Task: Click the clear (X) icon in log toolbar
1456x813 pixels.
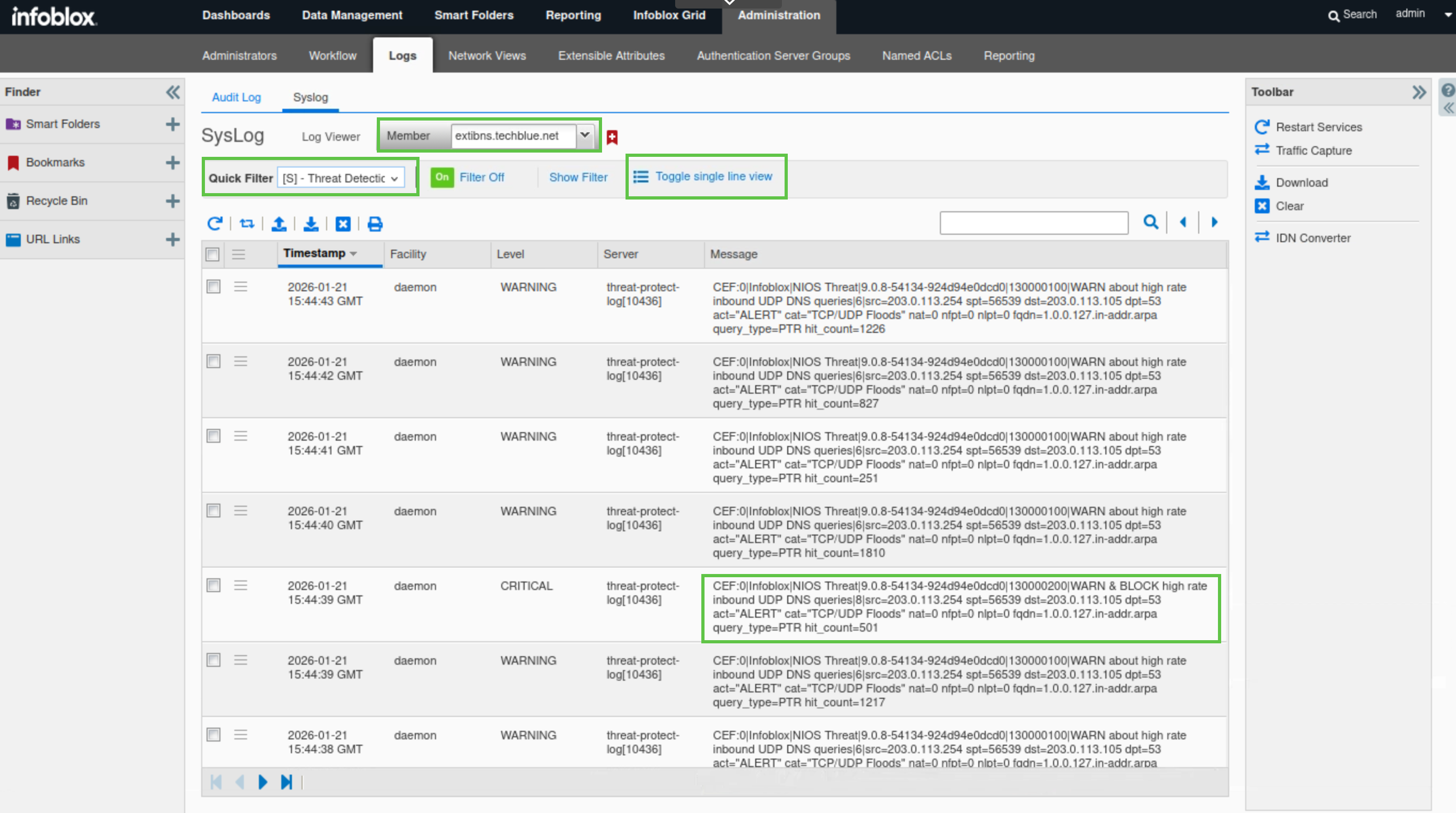Action: click(x=343, y=224)
